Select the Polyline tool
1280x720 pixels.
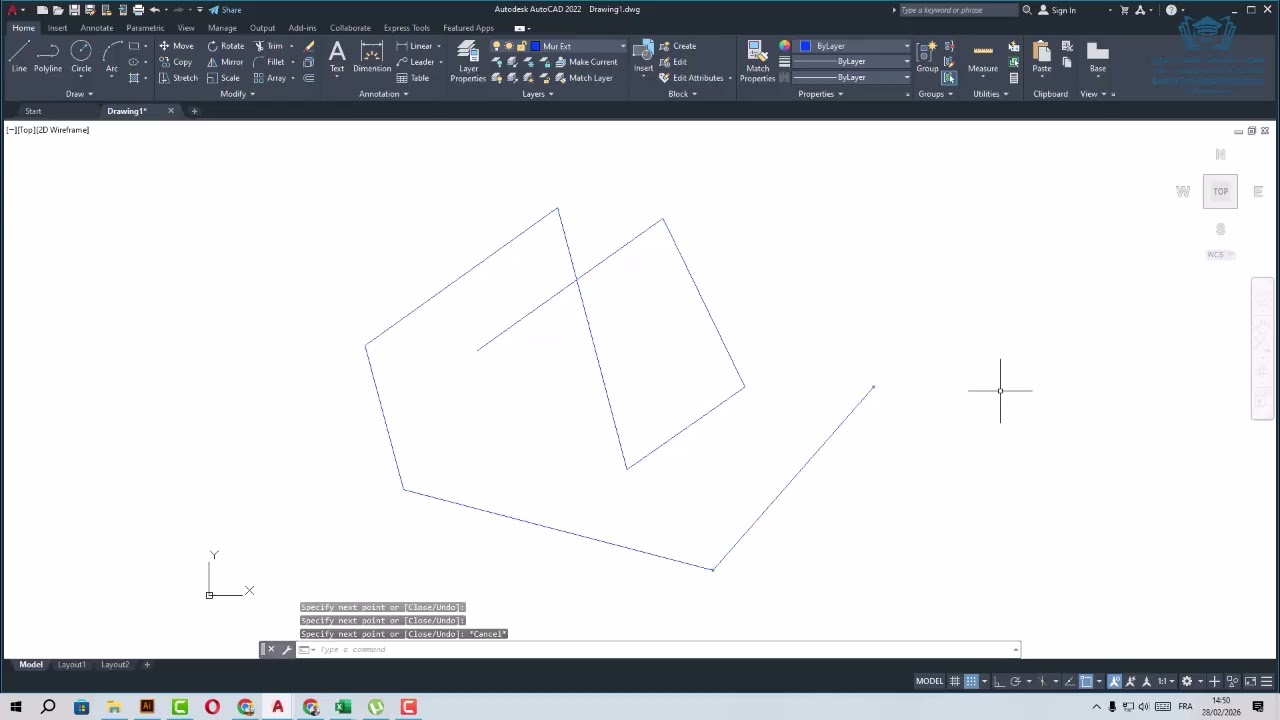pos(48,57)
